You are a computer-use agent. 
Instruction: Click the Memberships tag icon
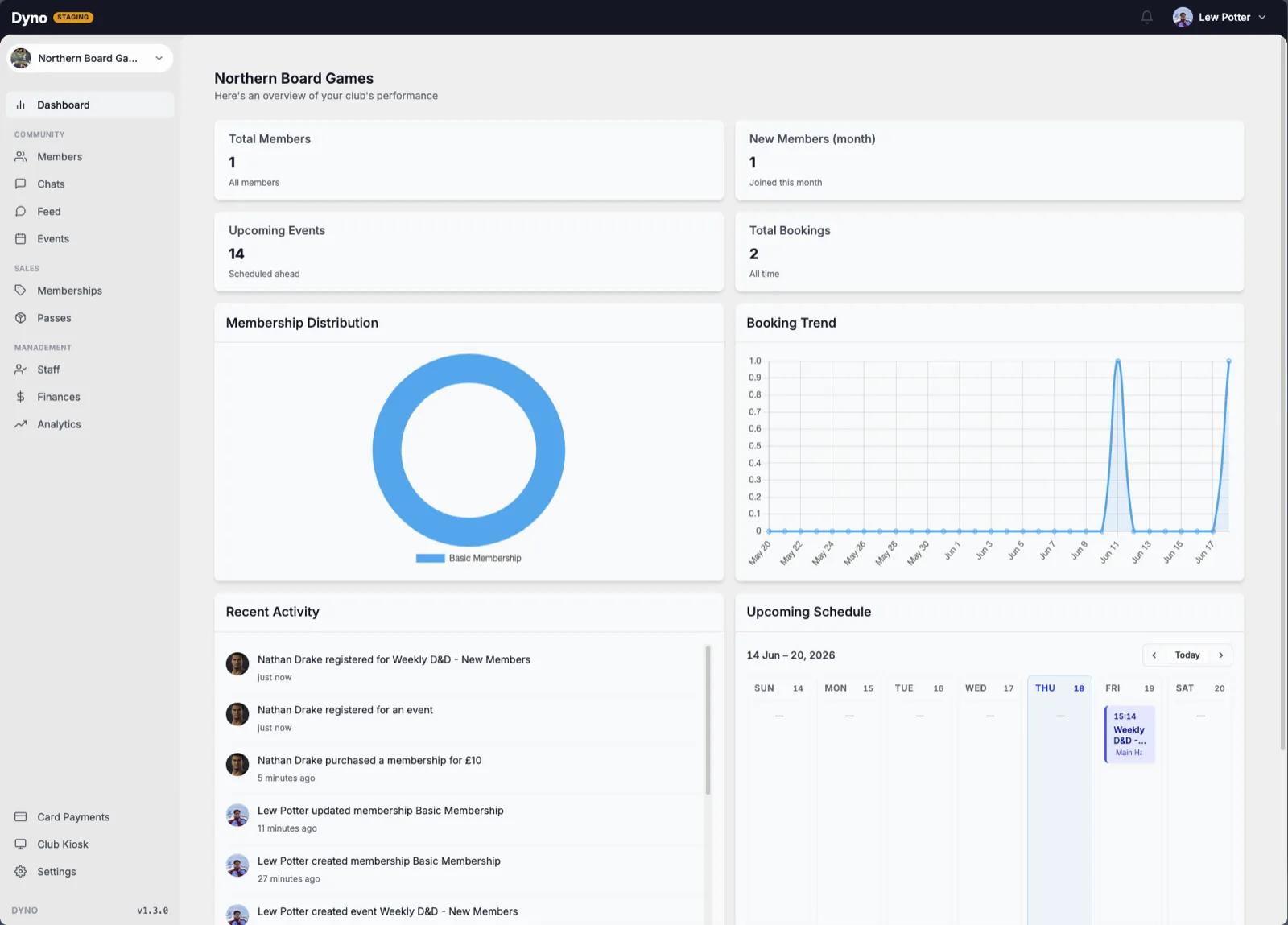[21, 291]
